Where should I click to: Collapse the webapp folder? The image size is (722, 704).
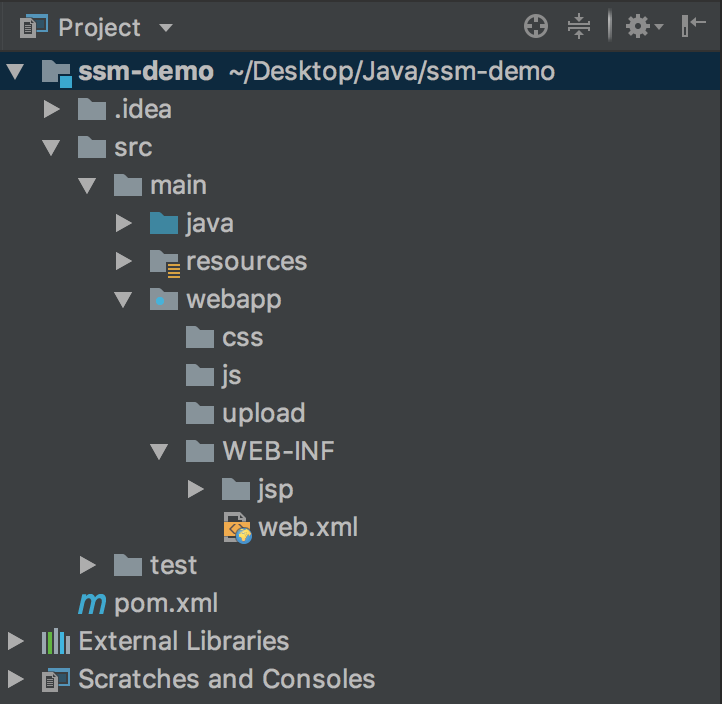(123, 300)
